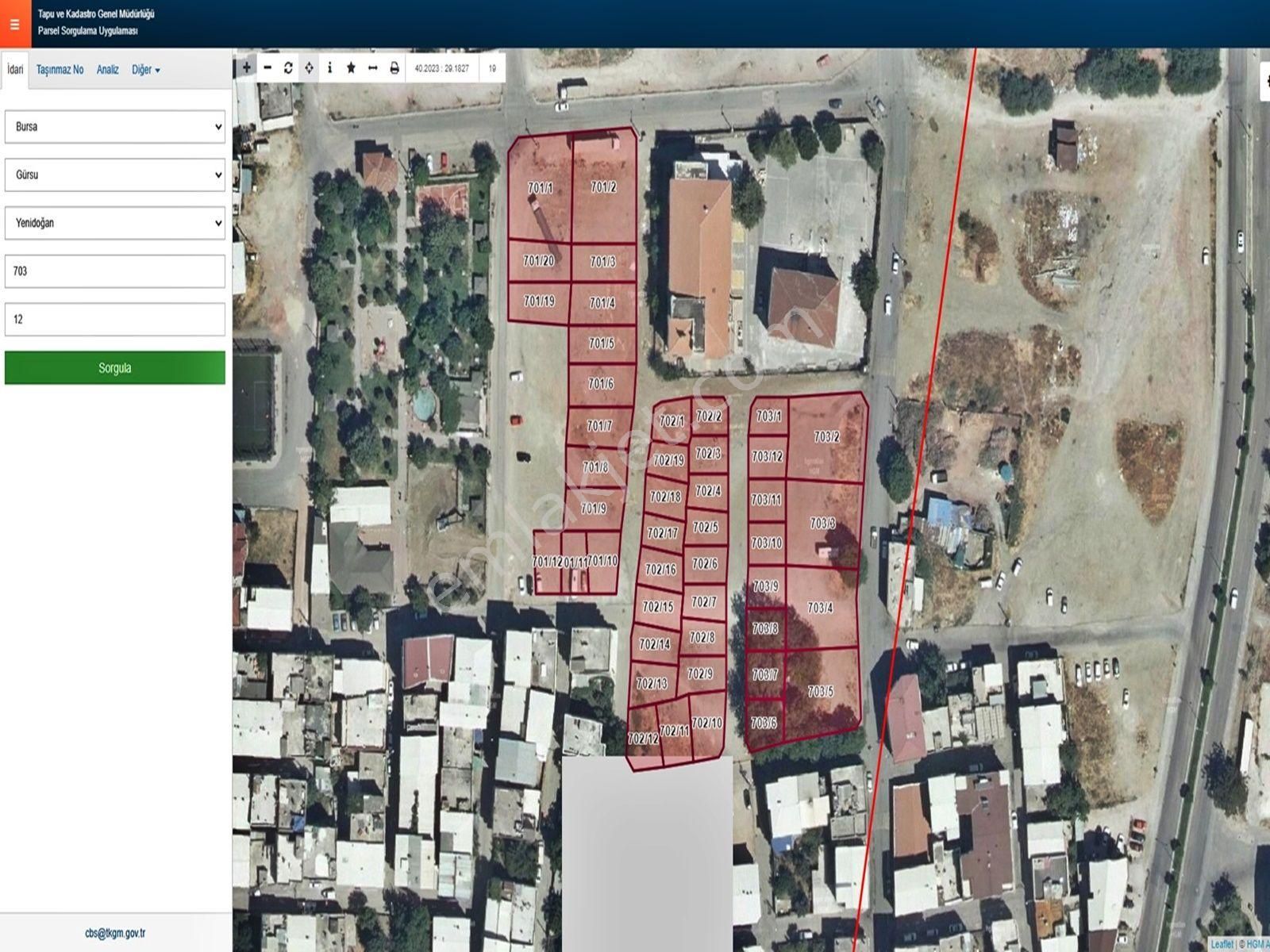Select parcel 701/9 on the map

point(593,509)
